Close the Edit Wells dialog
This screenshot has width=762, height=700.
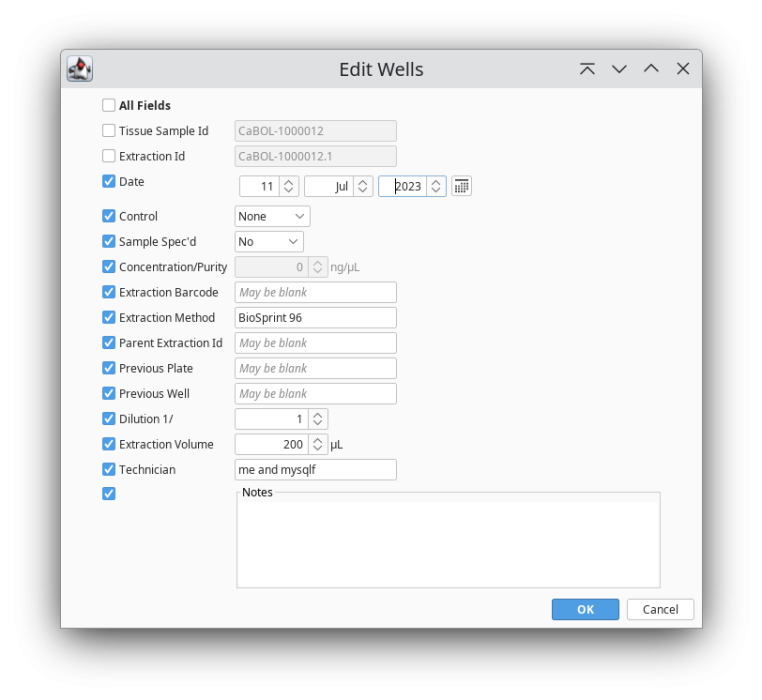coord(683,69)
